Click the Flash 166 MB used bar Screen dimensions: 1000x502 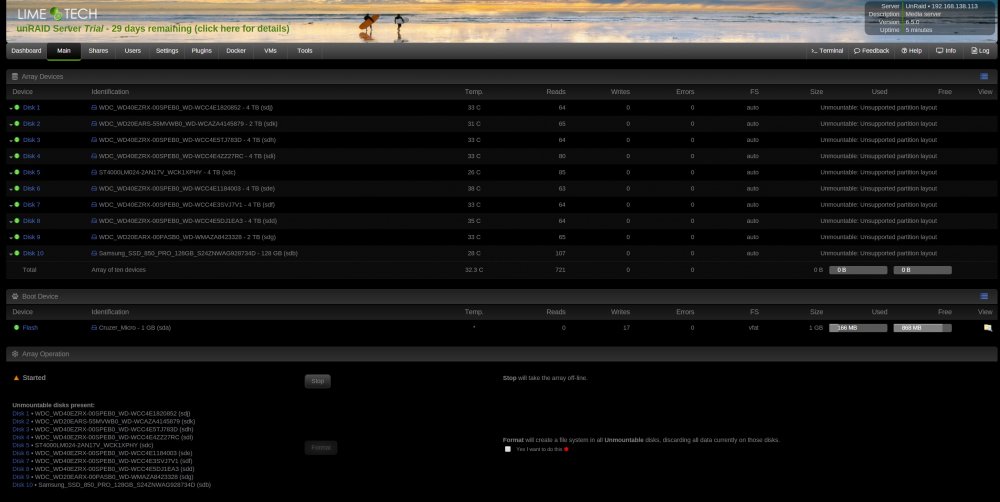pos(858,328)
